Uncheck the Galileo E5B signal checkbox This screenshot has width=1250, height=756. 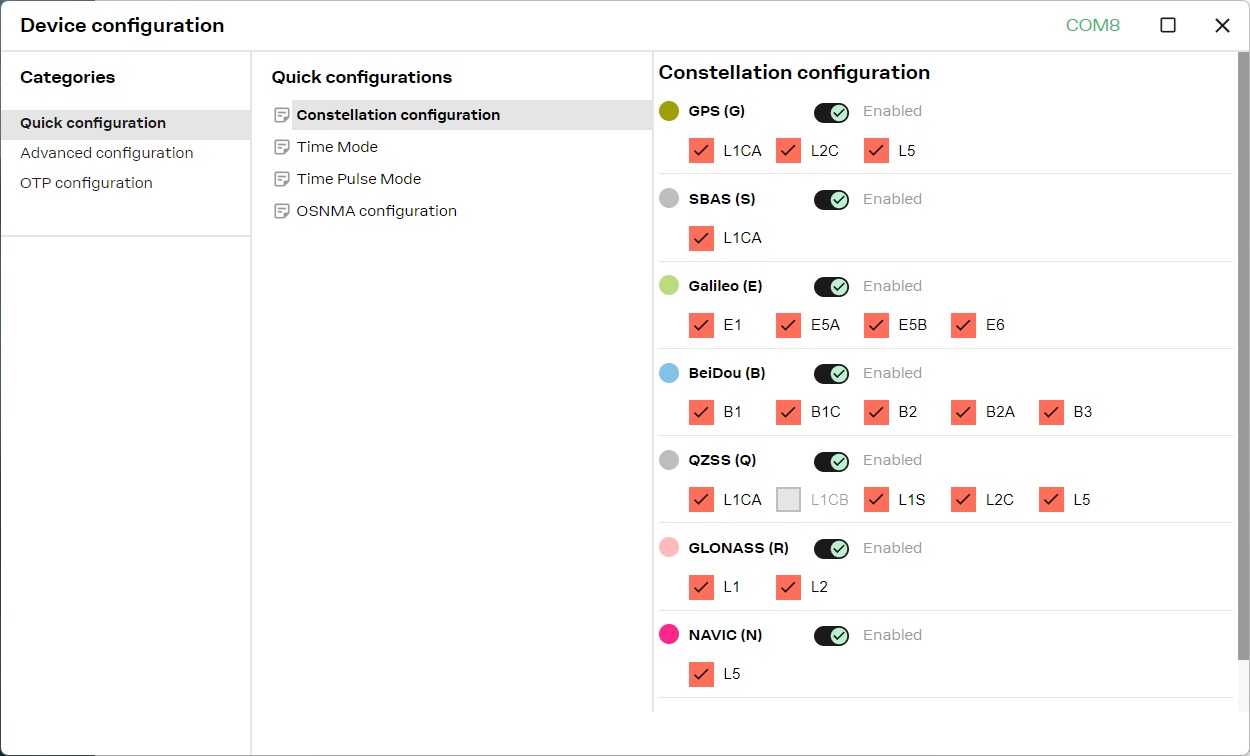876,325
